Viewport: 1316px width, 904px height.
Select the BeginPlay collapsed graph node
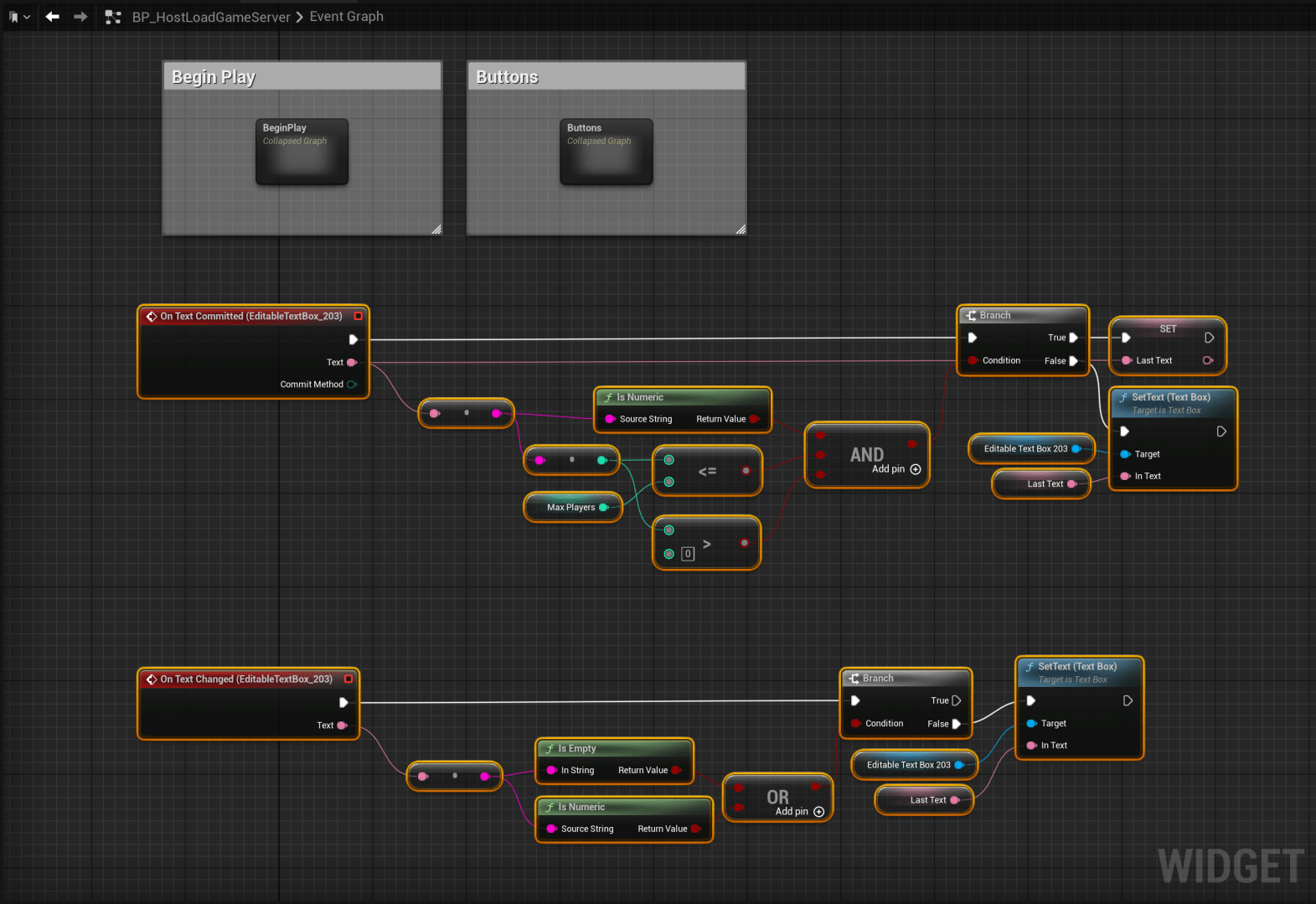tap(302, 152)
